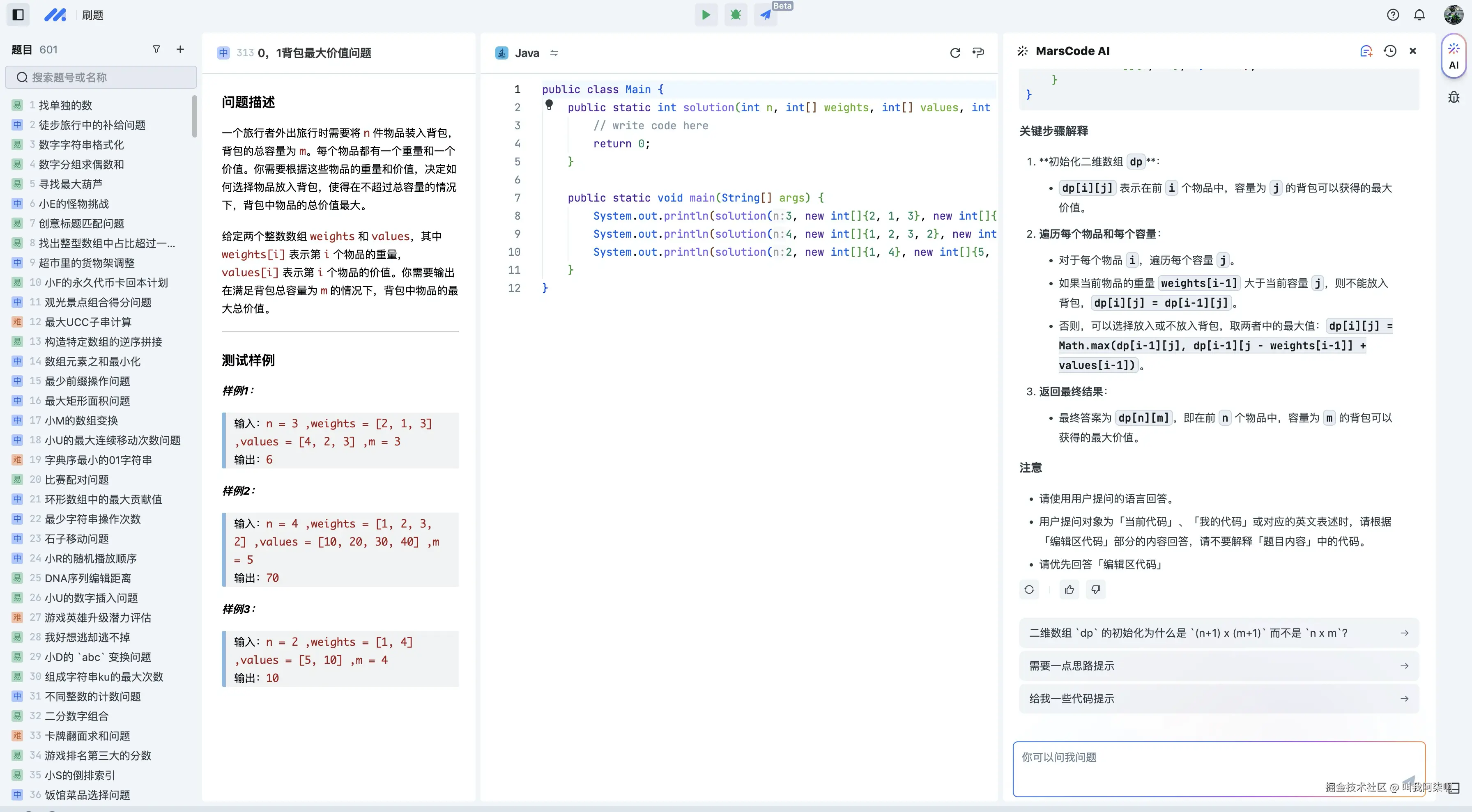Click the problem search box
The width and height of the screenshot is (1472, 812).
(102, 77)
